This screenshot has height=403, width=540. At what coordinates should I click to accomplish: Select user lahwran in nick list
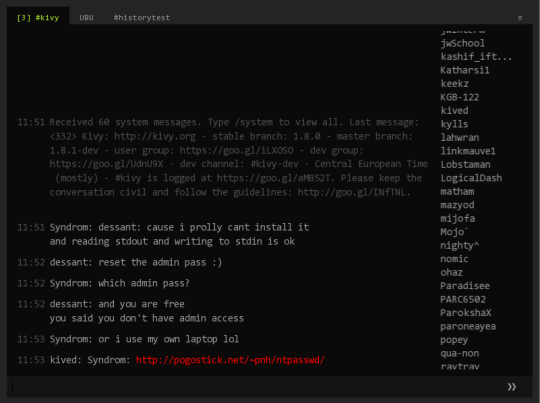[x=460, y=138]
